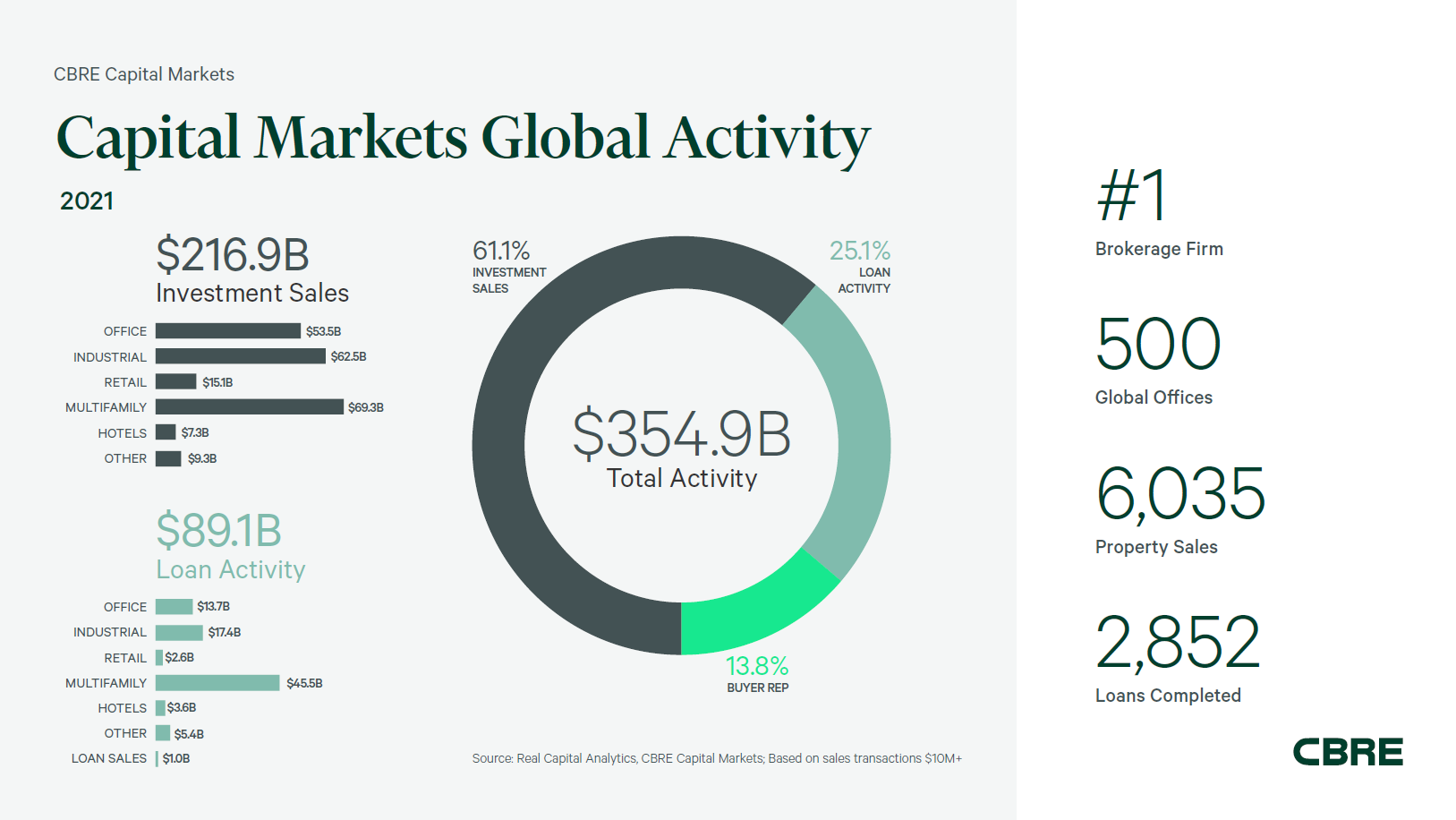Click the 'Capital Markets Global Activity' title

[463, 140]
